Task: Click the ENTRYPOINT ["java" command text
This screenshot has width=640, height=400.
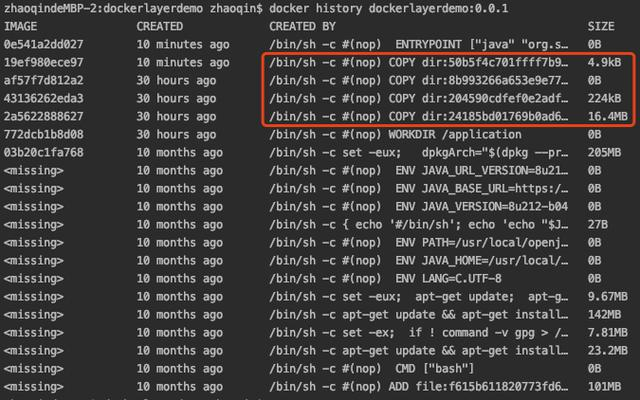Action: [x=418, y=44]
